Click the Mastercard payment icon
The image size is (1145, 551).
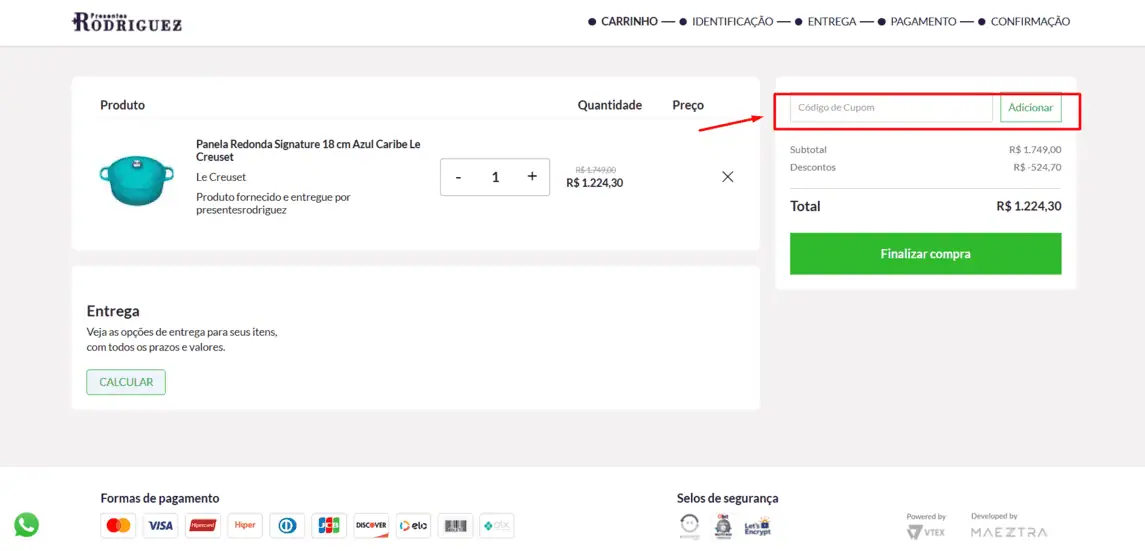(118, 525)
